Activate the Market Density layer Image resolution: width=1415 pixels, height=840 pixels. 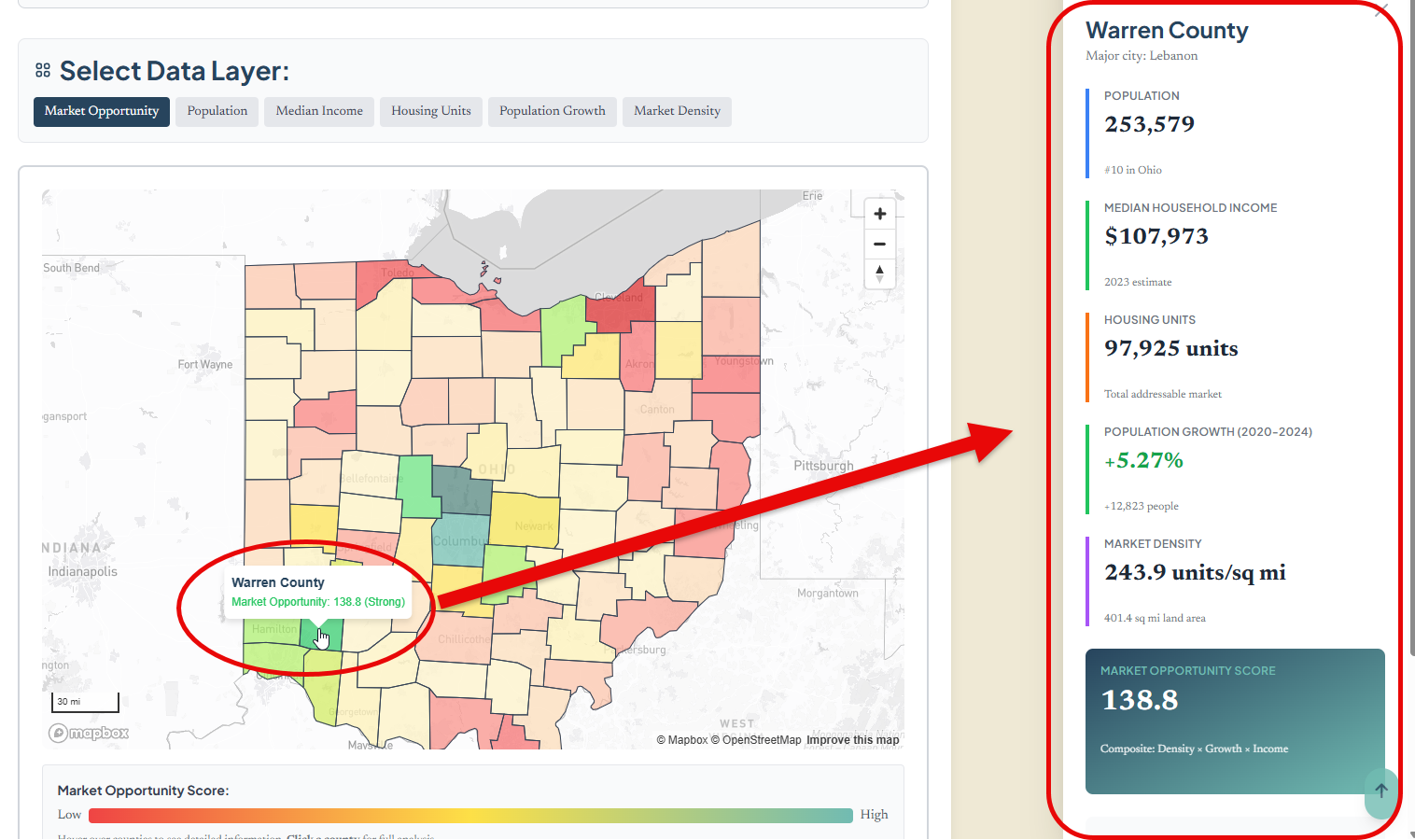677,111
